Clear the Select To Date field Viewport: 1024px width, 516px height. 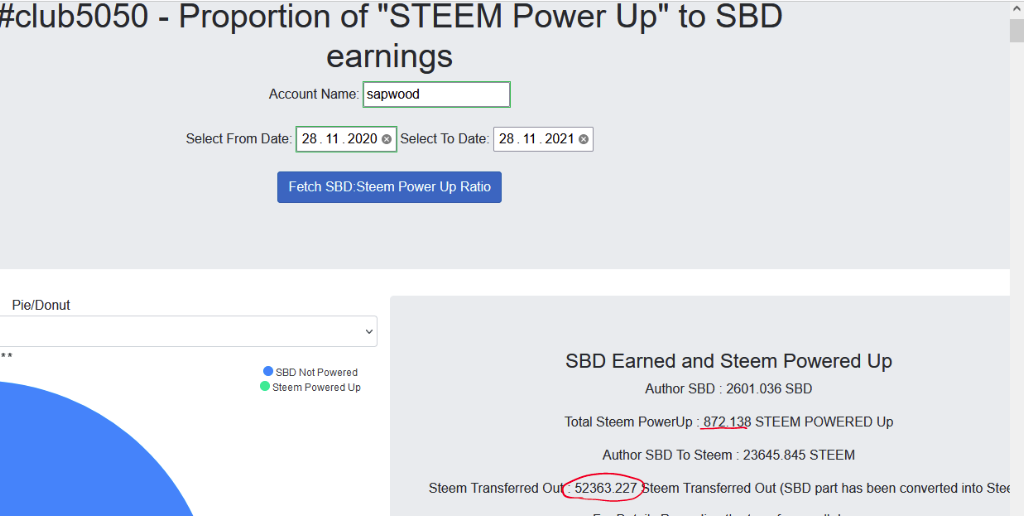coord(584,139)
